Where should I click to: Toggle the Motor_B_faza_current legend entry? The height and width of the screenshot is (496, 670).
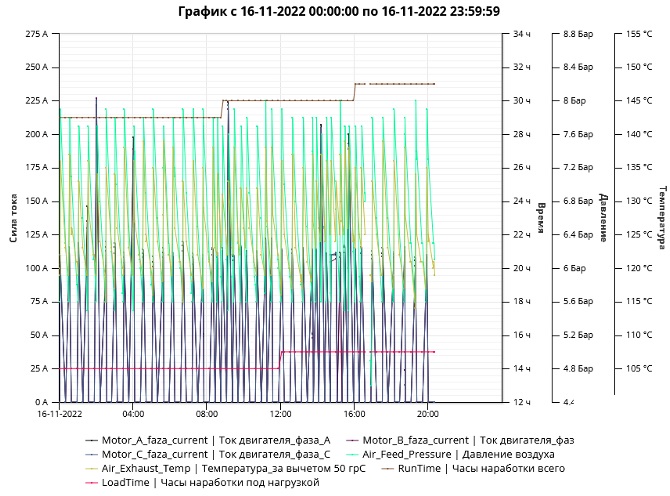pyautogui.click(x=460, y=440)
